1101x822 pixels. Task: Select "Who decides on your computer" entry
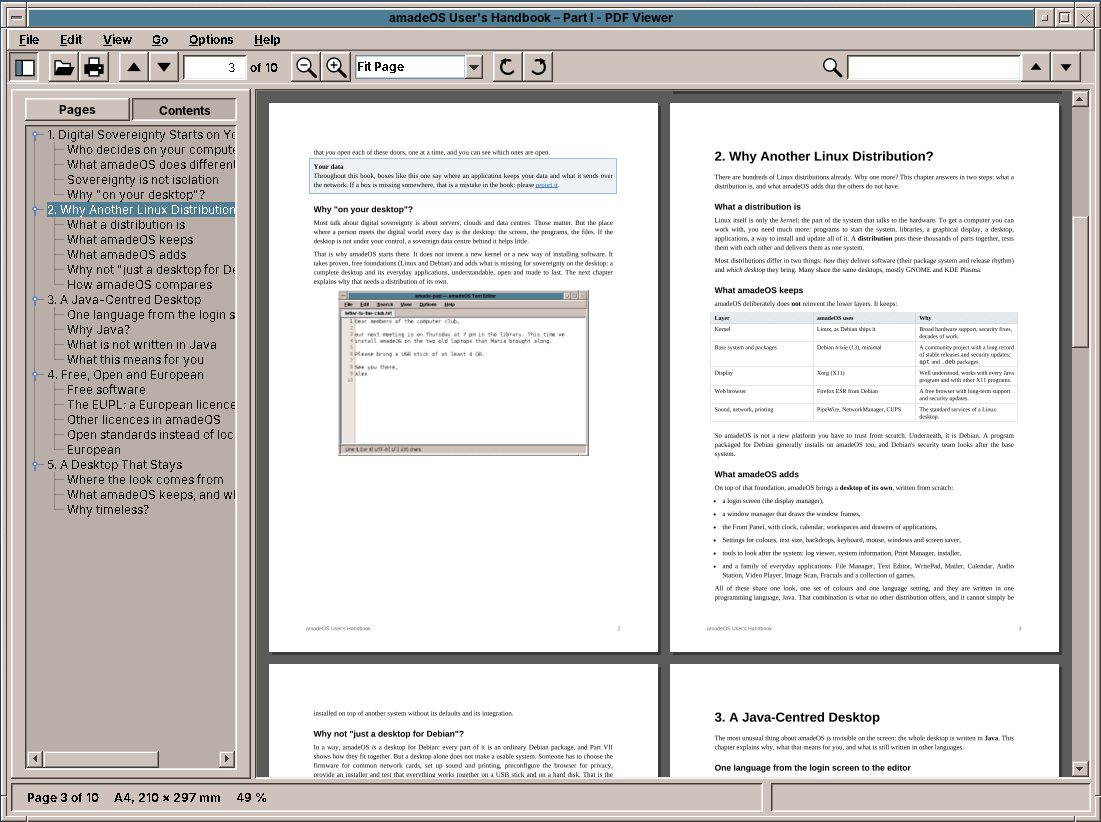151,150
